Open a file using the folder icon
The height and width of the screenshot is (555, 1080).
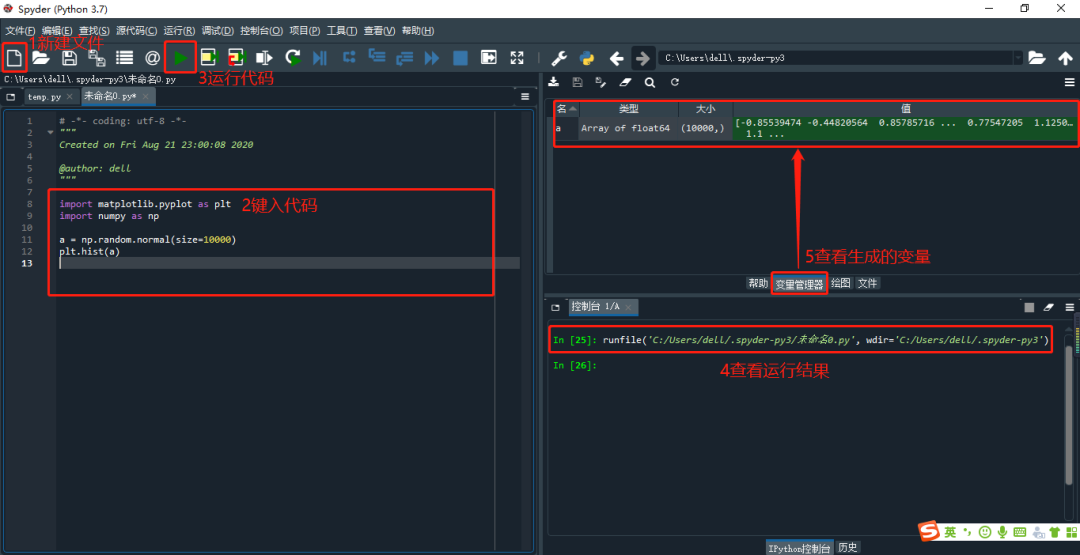(x=41, y=59)
